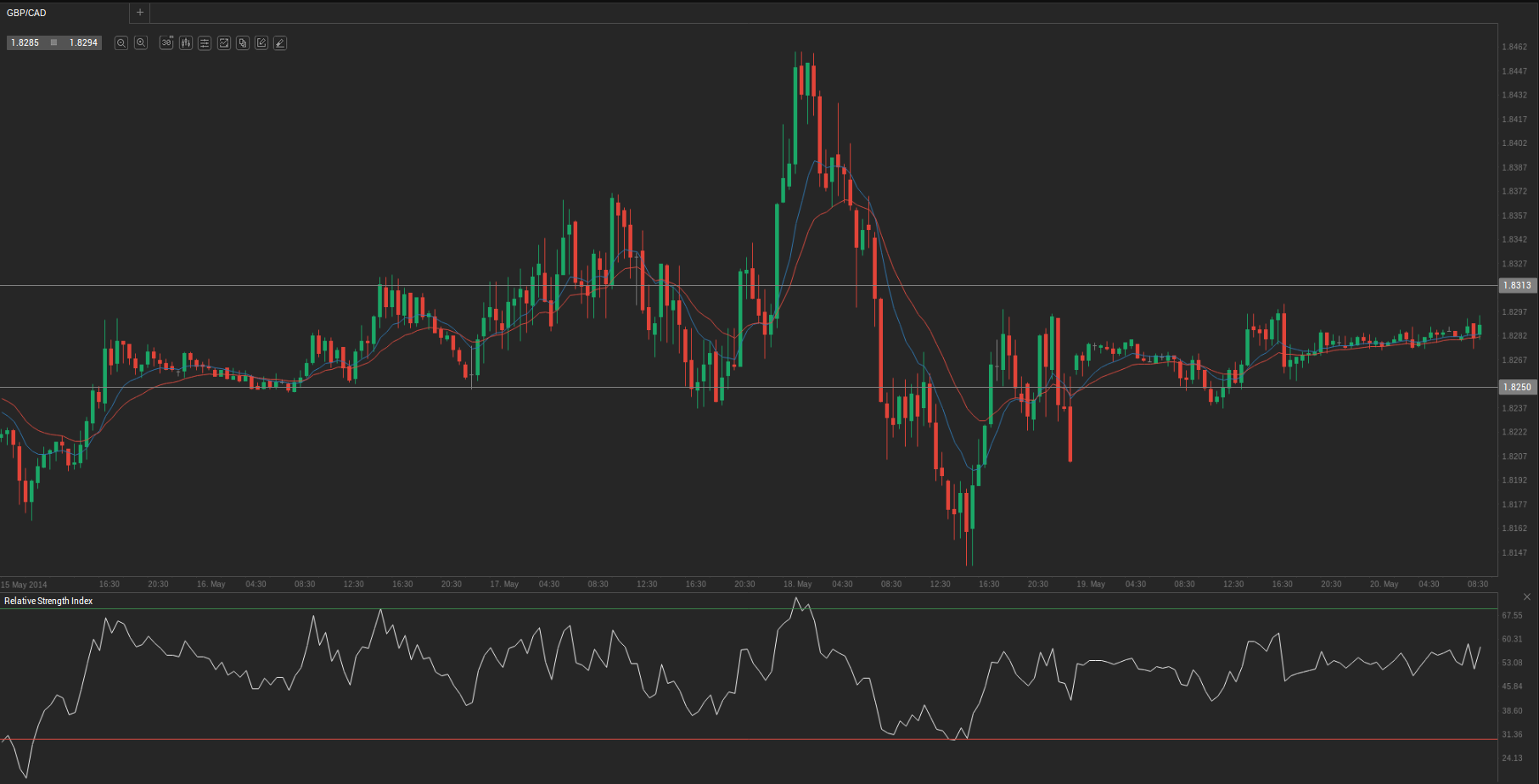The width and height of the screenshot is (1539, 784).
Task: Open the 30-minute timeframe selector
Action: (166, 42)
